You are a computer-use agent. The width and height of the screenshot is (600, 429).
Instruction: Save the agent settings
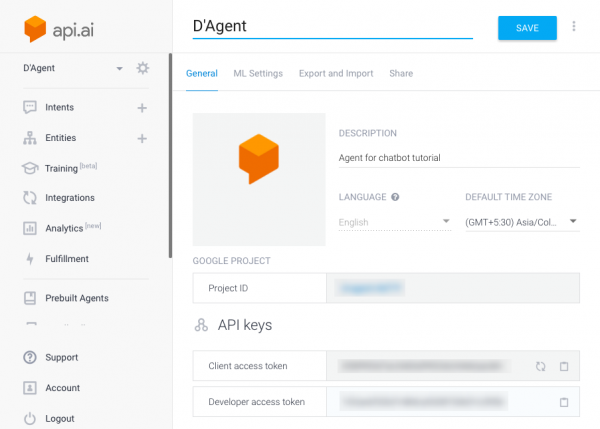coord(527,28)
